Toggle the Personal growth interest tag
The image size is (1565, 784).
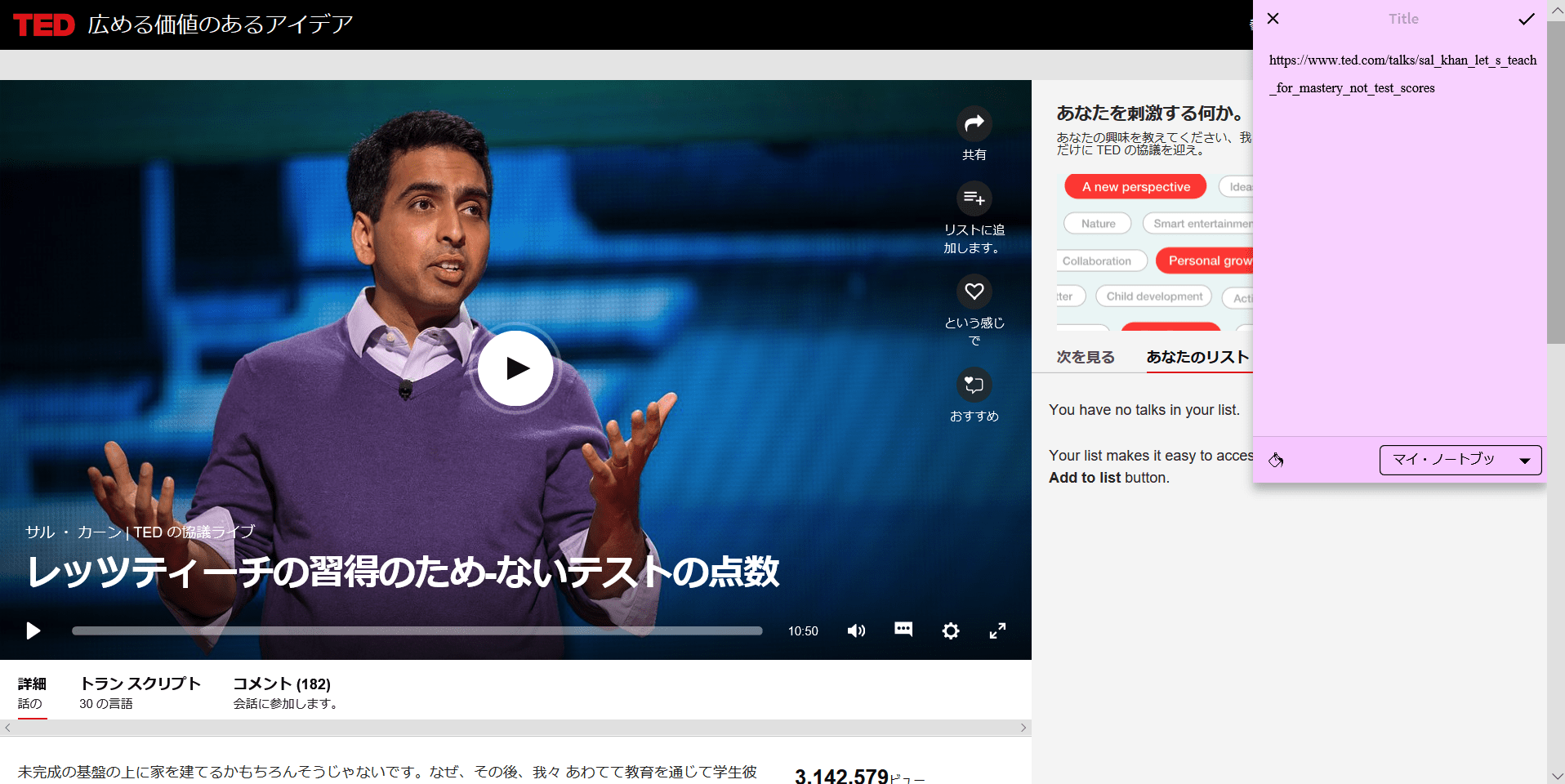(x=1205, y=261)
